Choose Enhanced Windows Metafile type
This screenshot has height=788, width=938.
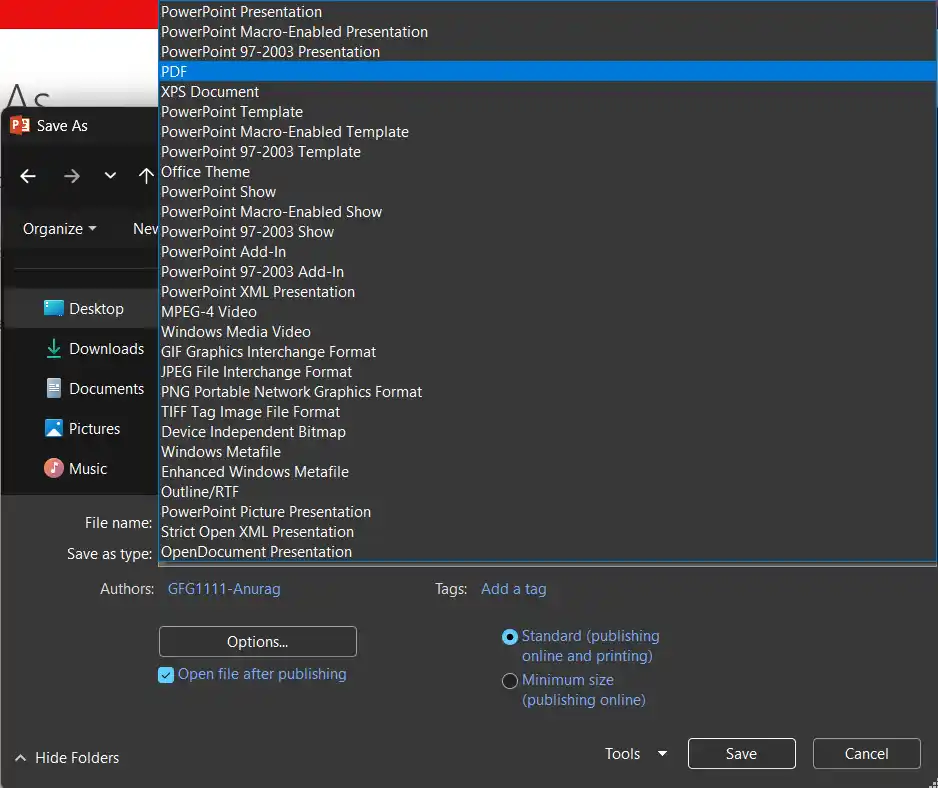547,472
